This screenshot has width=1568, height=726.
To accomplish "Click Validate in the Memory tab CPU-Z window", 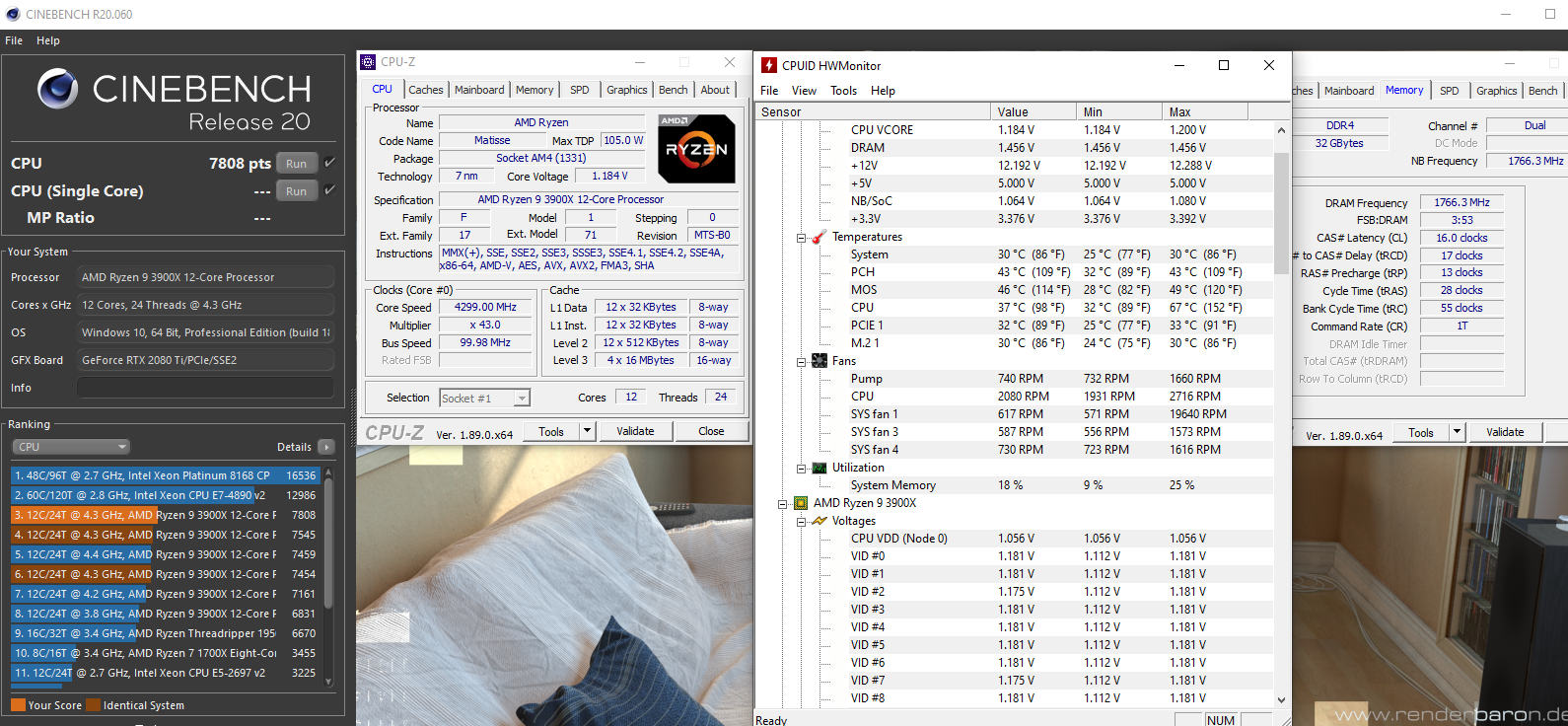I will (x=1505, y=432).
